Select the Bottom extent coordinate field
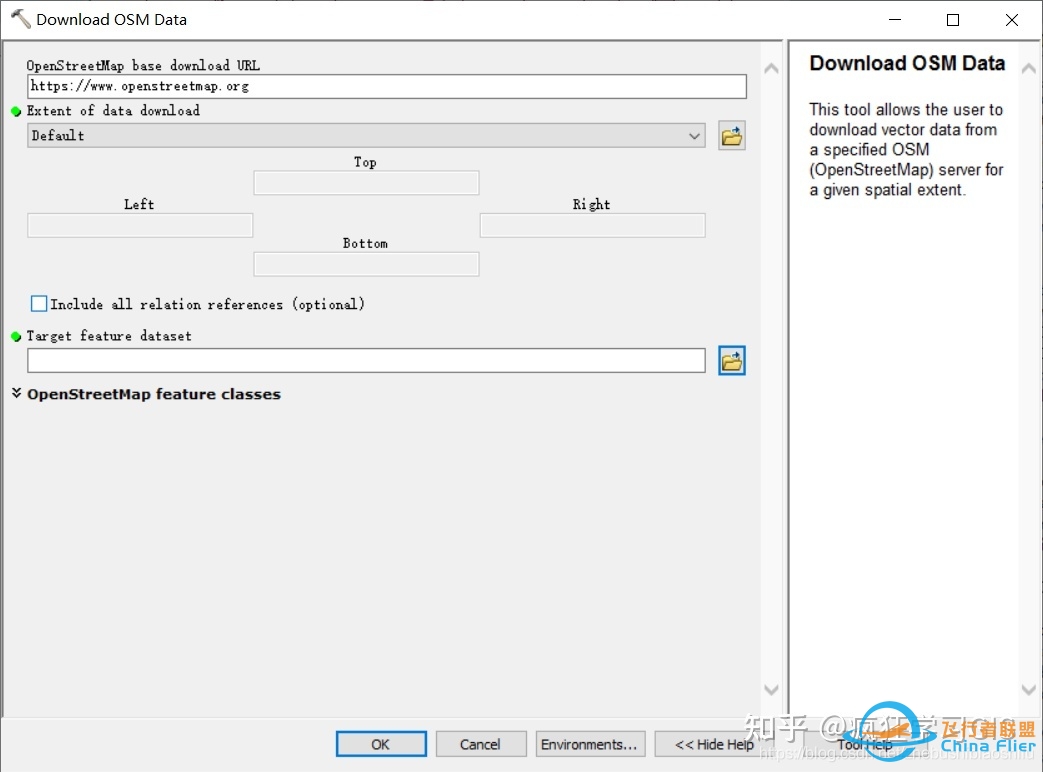This screenshot has height=772, width=1043. click(366, 264)
